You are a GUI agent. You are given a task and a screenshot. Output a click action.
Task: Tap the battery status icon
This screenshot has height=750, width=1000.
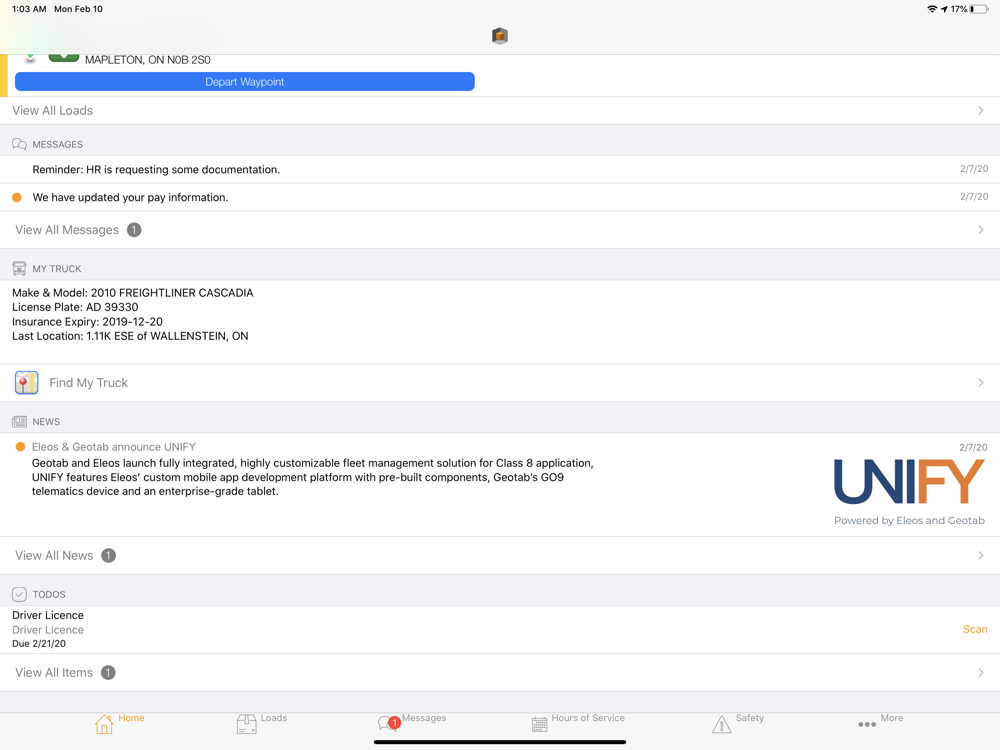[980, 9]
